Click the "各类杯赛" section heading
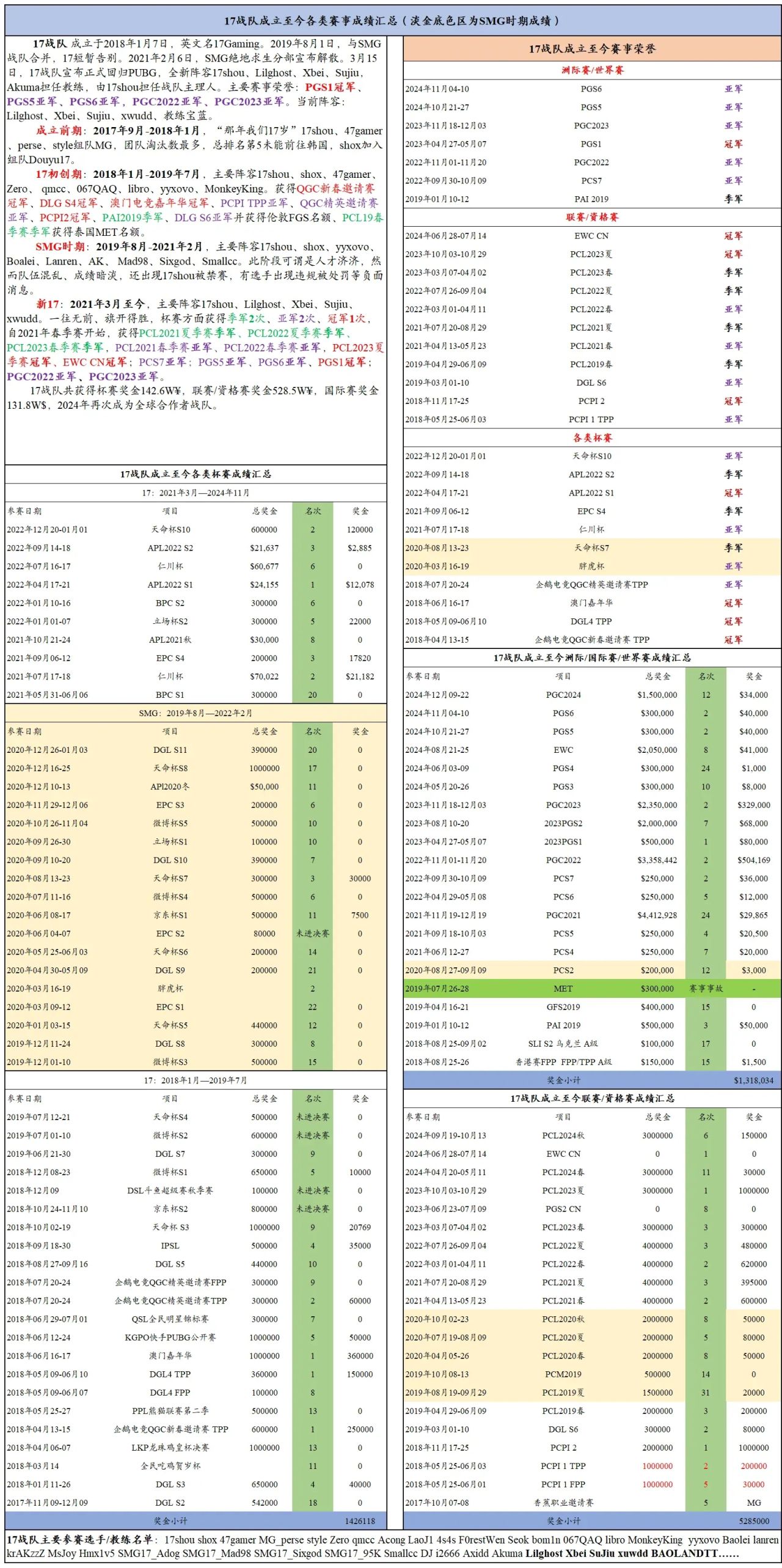782x1568 pixels. tap(592, 438)
